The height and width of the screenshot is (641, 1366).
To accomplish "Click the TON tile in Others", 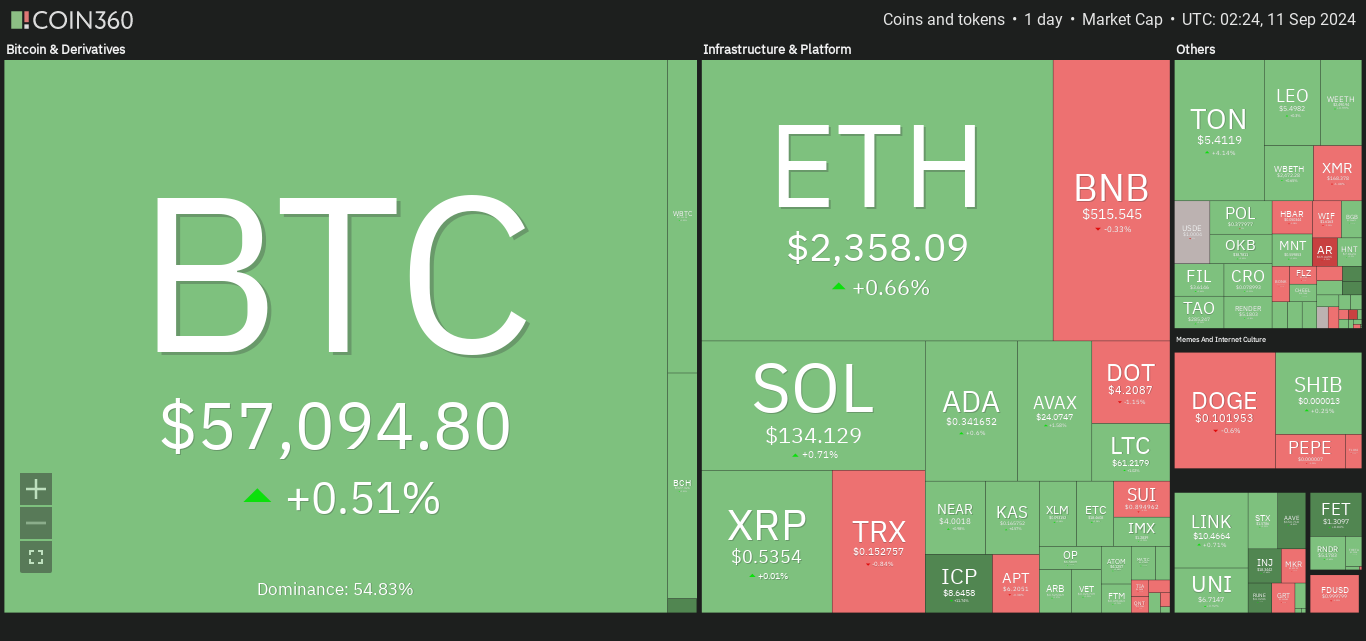I will (x=1219, y=129).
